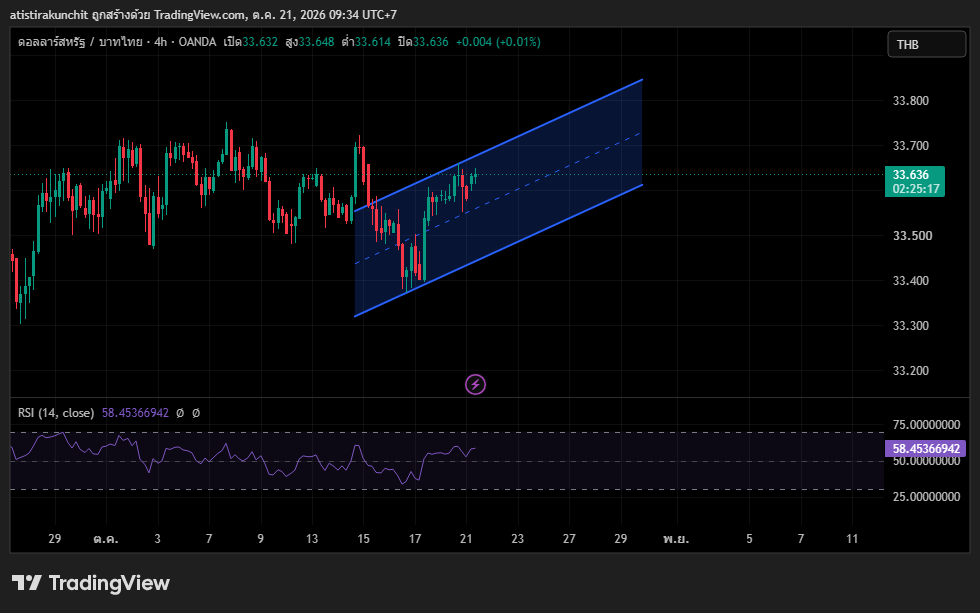Click the purple lightning bolt event icon
The height and width of the screenshot is (613, 980).
tap(475, 384)
